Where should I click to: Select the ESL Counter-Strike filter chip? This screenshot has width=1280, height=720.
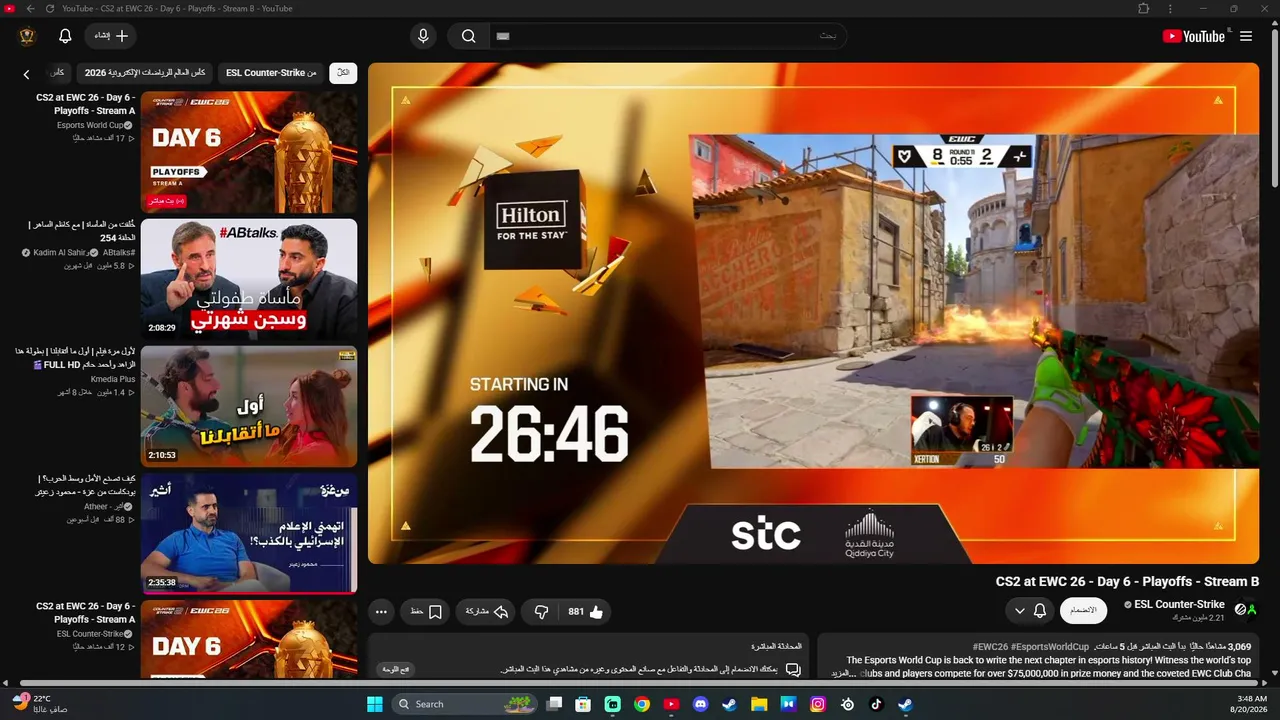(x=271, y=73)
